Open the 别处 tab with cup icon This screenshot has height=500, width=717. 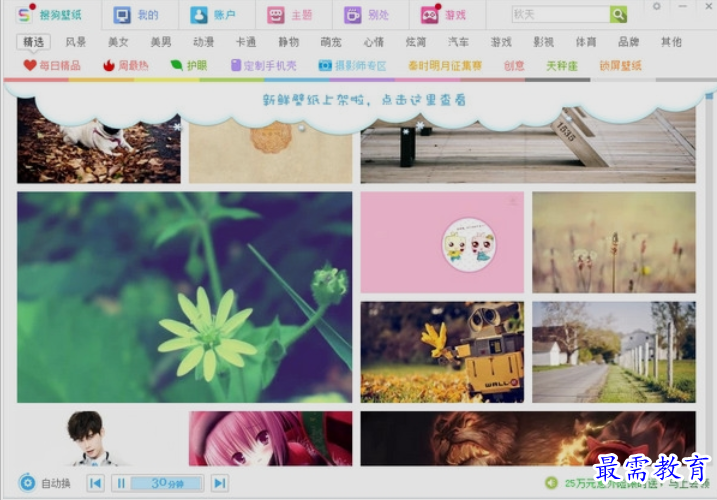[366, 15]
